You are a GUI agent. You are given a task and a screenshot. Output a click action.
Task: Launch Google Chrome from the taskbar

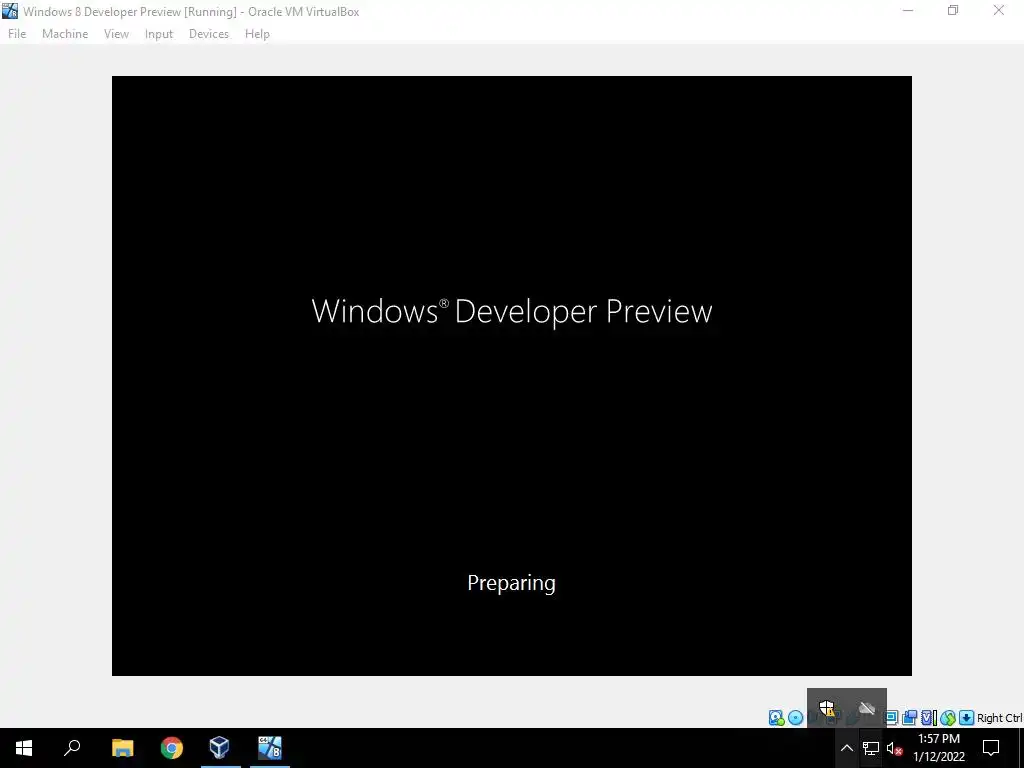[172, 748]
